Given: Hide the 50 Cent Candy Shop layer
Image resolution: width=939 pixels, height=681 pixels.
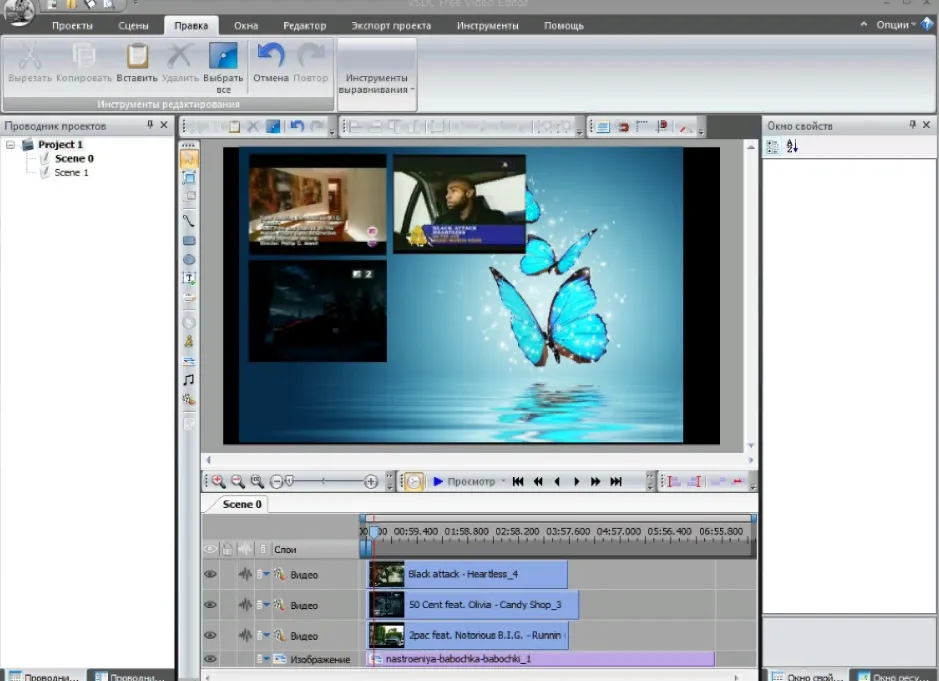Looking at the screenshot, I should click(x=210, y=604).
